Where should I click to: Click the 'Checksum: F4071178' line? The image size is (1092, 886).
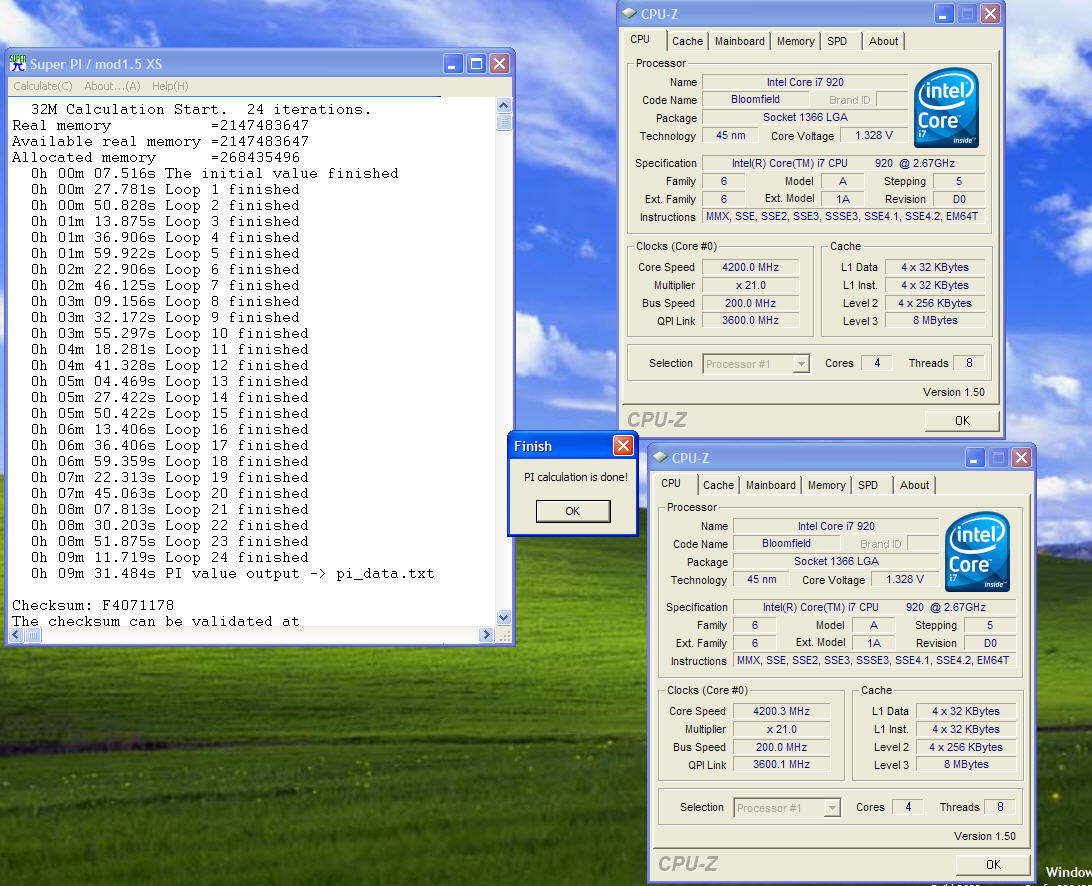[x=93, y=605]
